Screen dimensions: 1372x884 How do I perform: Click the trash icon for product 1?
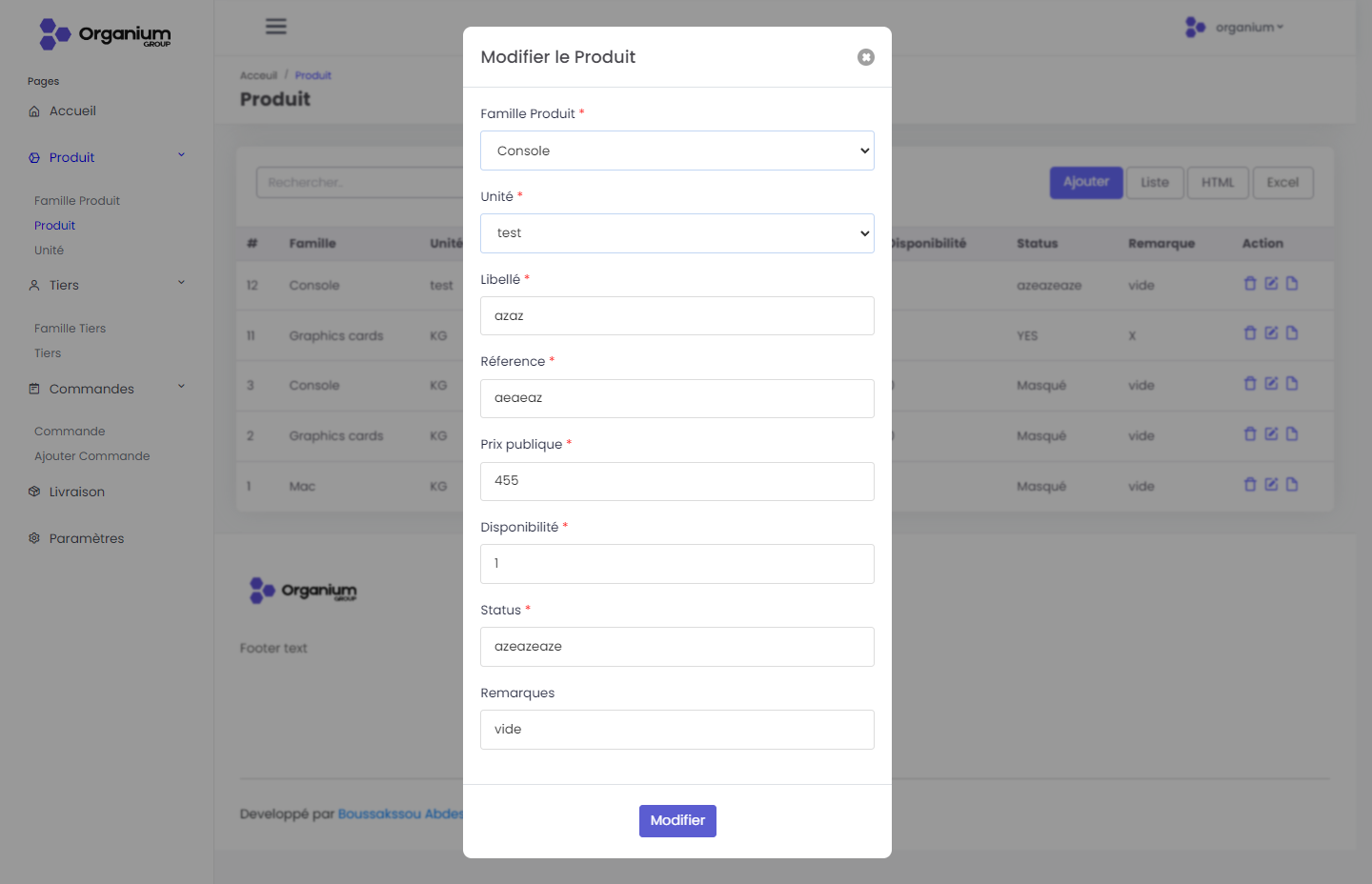pyautogui.click(x=1250, y=485)
